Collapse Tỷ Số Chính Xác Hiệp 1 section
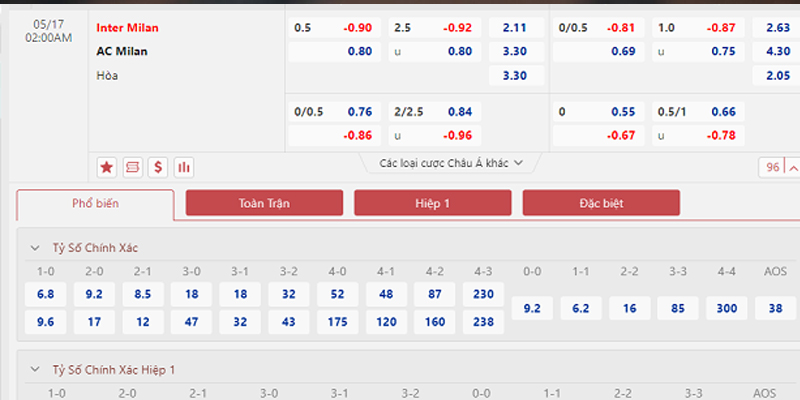 (35, 370)
